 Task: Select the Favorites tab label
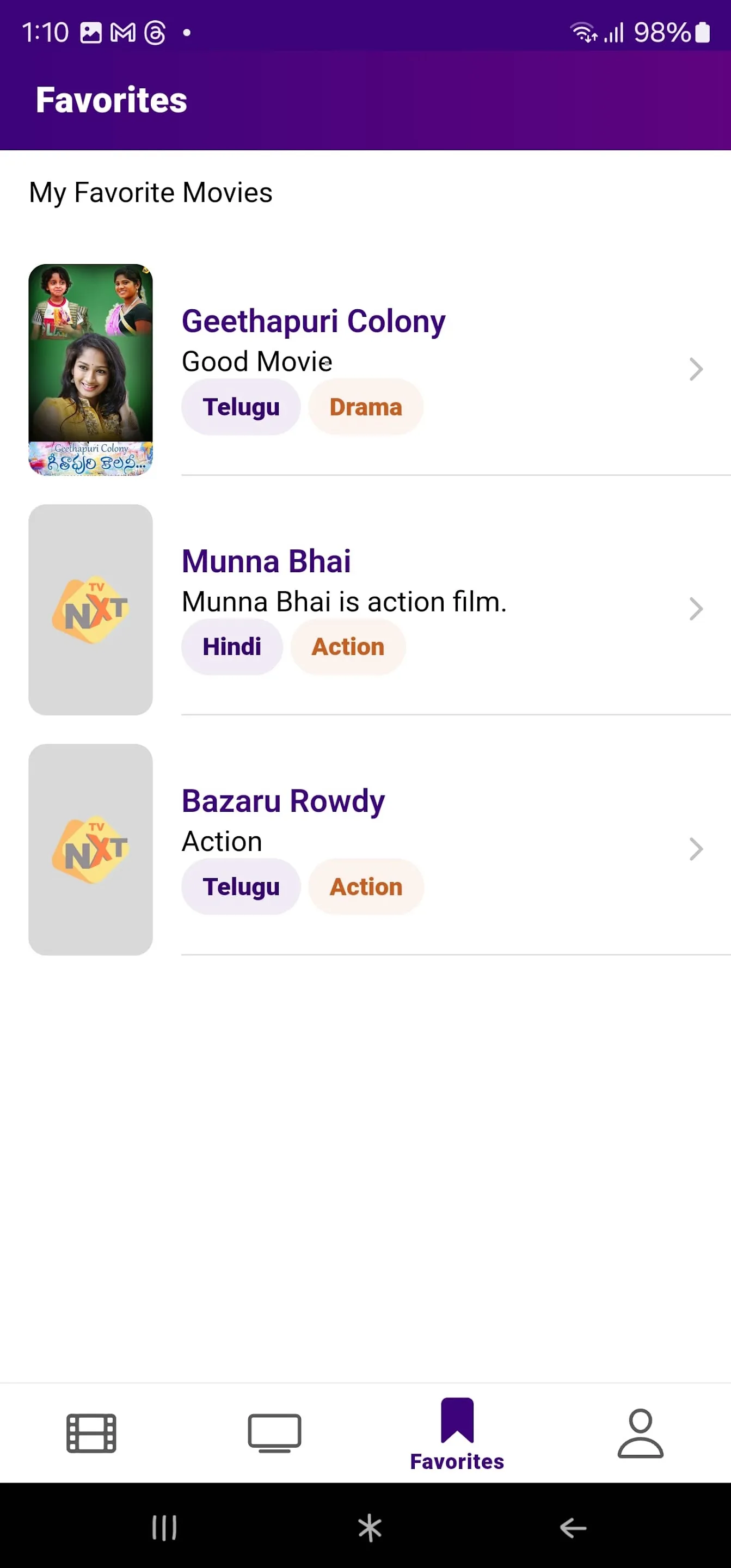point(457,1461)
